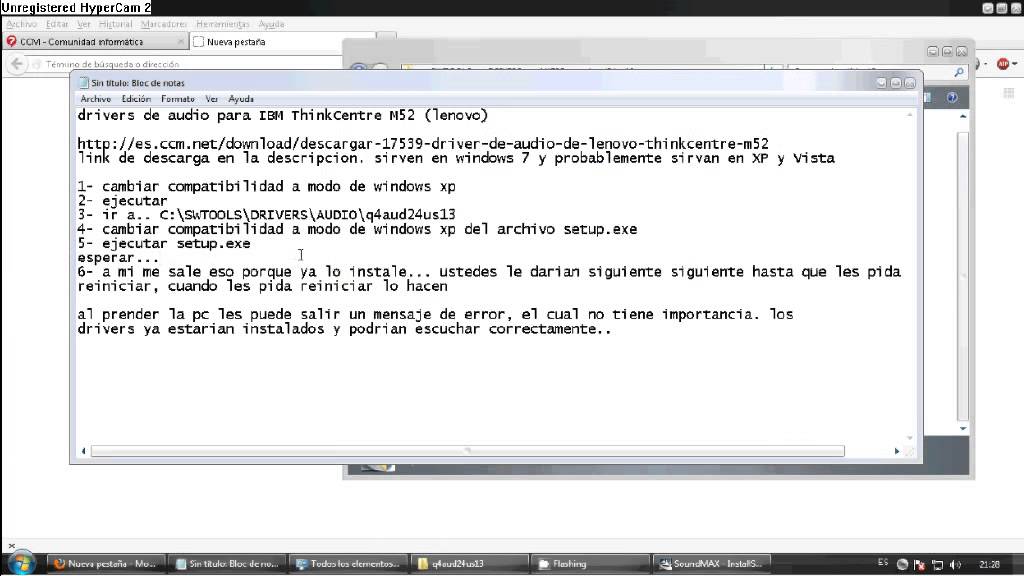
Task: Click the 'esperar...' line
Action: point(118,258)
